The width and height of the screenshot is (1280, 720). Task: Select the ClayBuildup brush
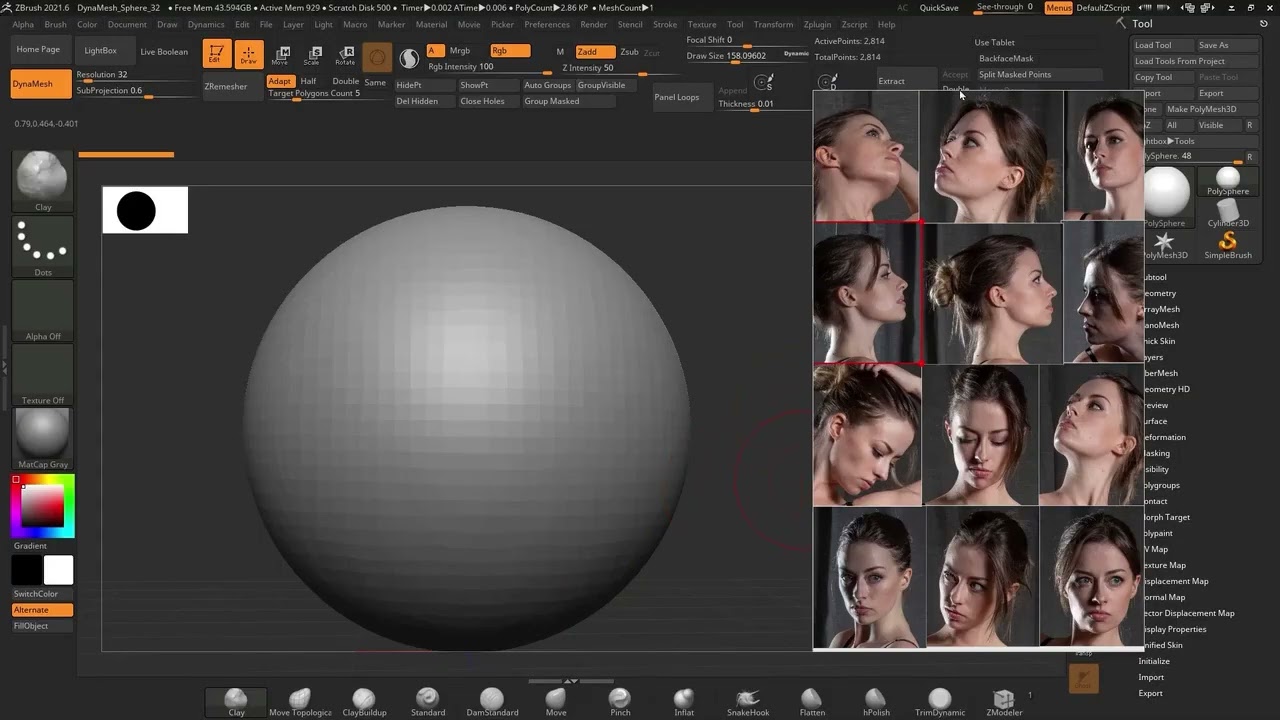tap(364, 702)
